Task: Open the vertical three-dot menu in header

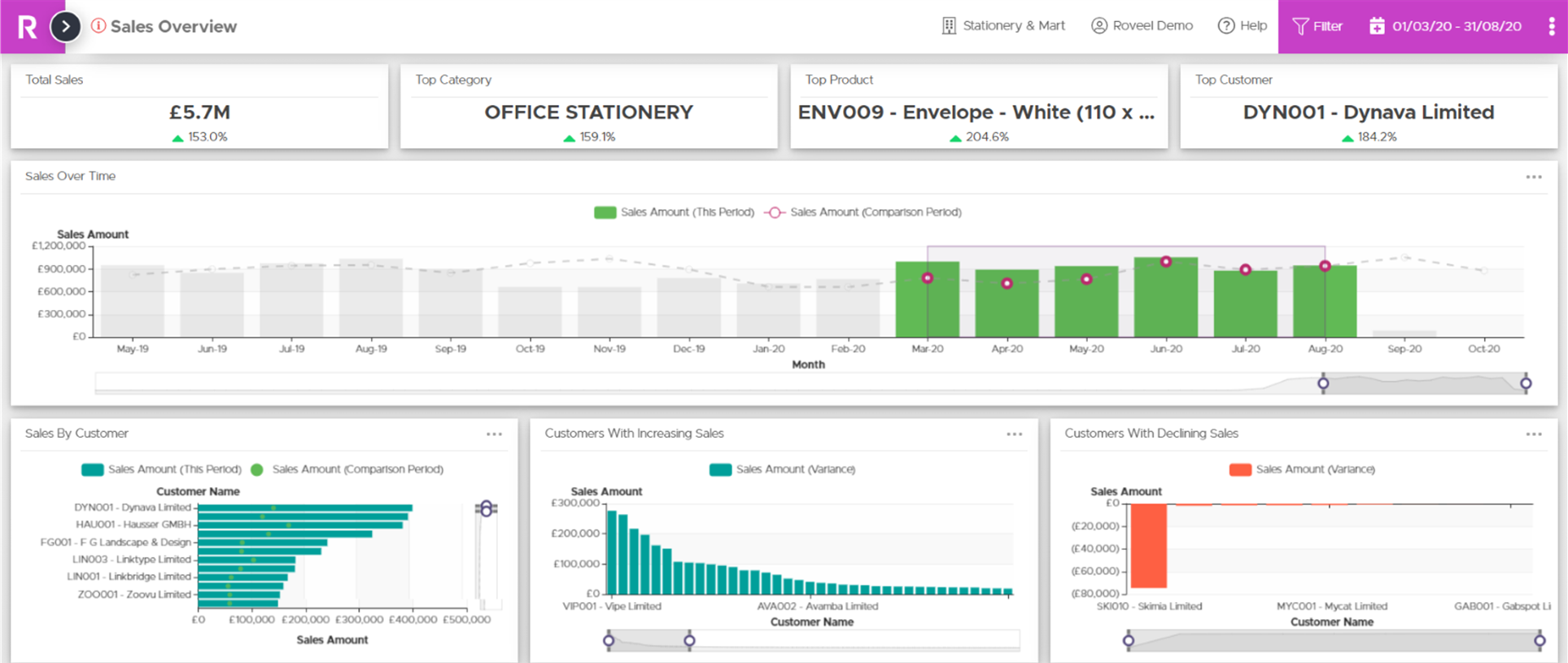Action: click(x=1552, y=26)
